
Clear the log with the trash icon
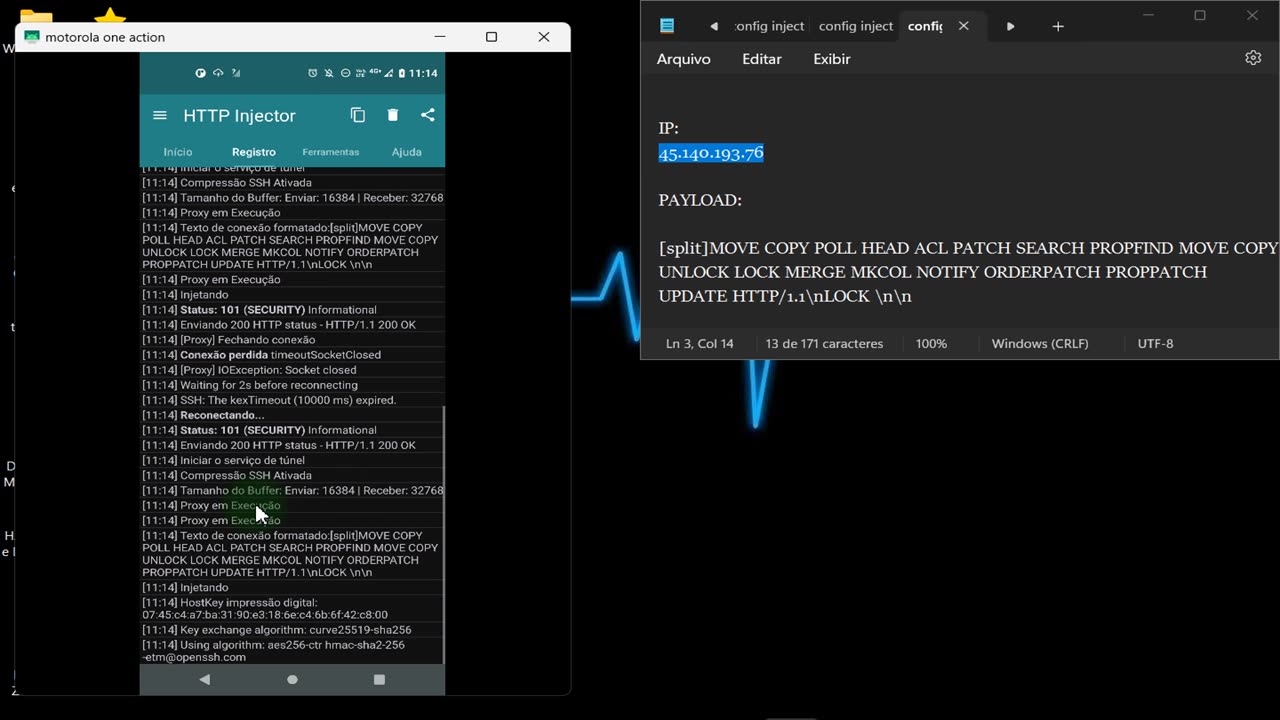click(x=393, y=115)
